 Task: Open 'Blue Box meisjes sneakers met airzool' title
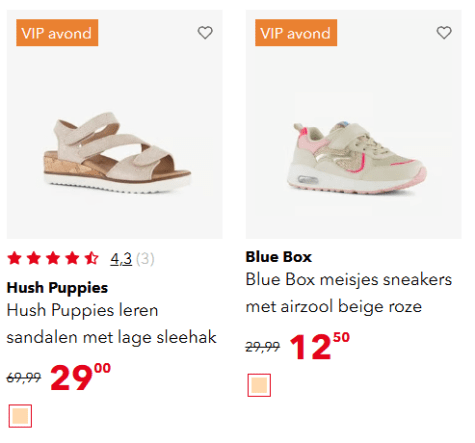coord(349,293)
